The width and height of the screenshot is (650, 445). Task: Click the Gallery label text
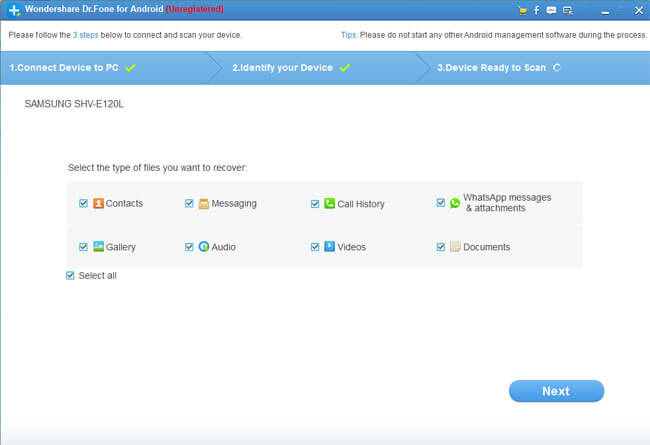tap(121, 247)
